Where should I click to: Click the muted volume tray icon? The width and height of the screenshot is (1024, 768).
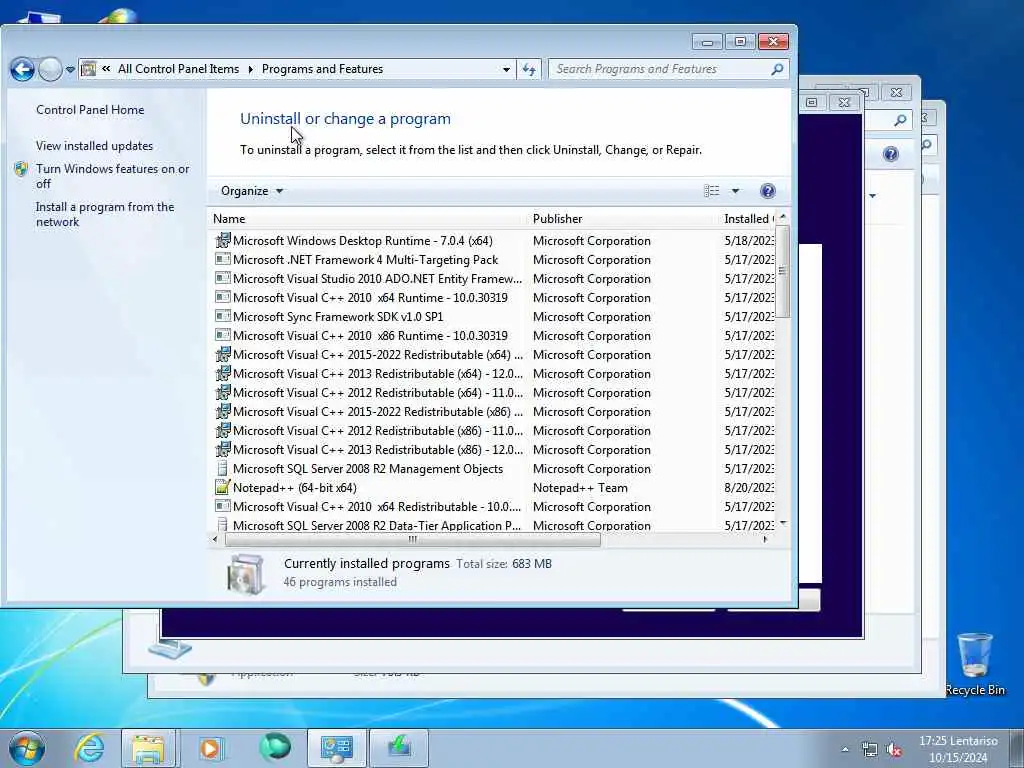(894, 750)
